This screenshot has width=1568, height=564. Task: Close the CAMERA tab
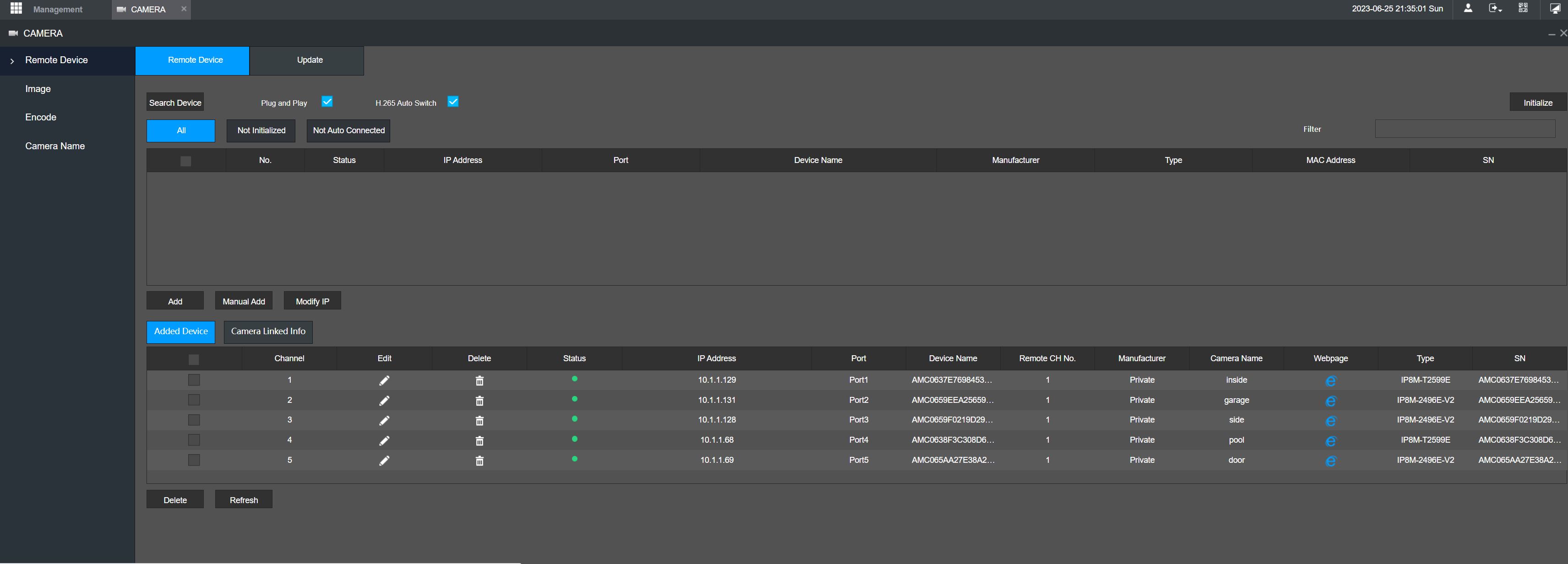pos(184,9)
